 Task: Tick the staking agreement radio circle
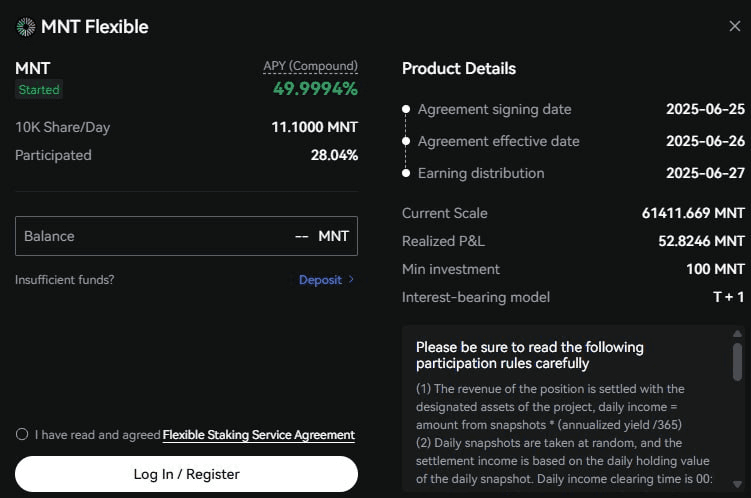click(22, 434)
